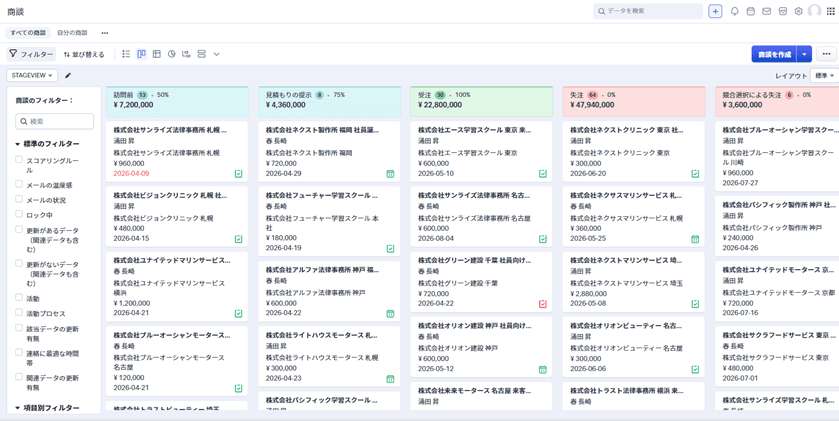The width and height of the screenshot is (839, 421).
Task: Open the STAGEVIEW dropdown
Action: pos(32,76)
